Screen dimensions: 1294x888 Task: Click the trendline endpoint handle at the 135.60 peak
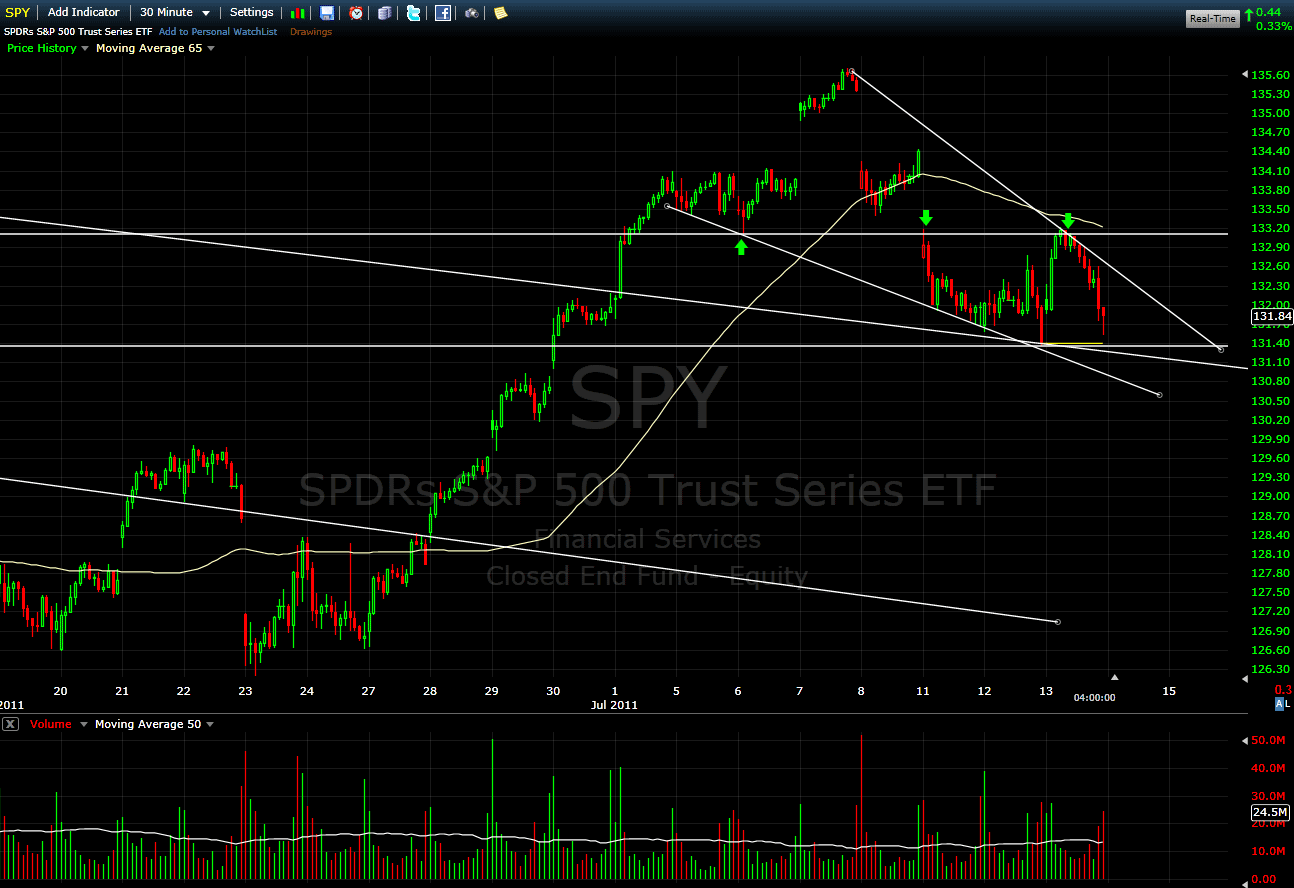851,71
